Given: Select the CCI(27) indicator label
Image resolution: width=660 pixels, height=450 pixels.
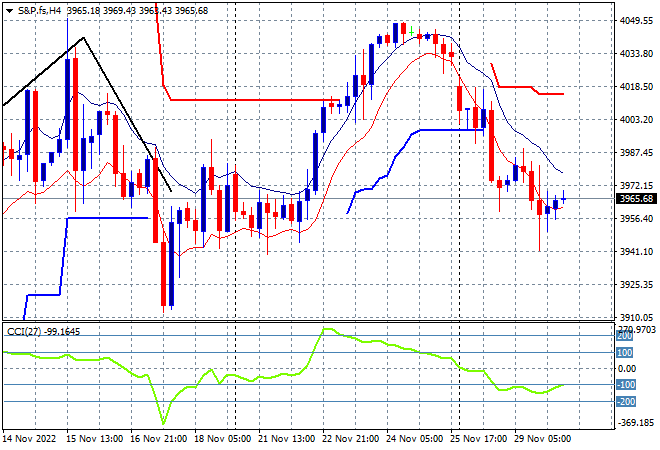Looking at the screenshot, I should pos(24,332).
